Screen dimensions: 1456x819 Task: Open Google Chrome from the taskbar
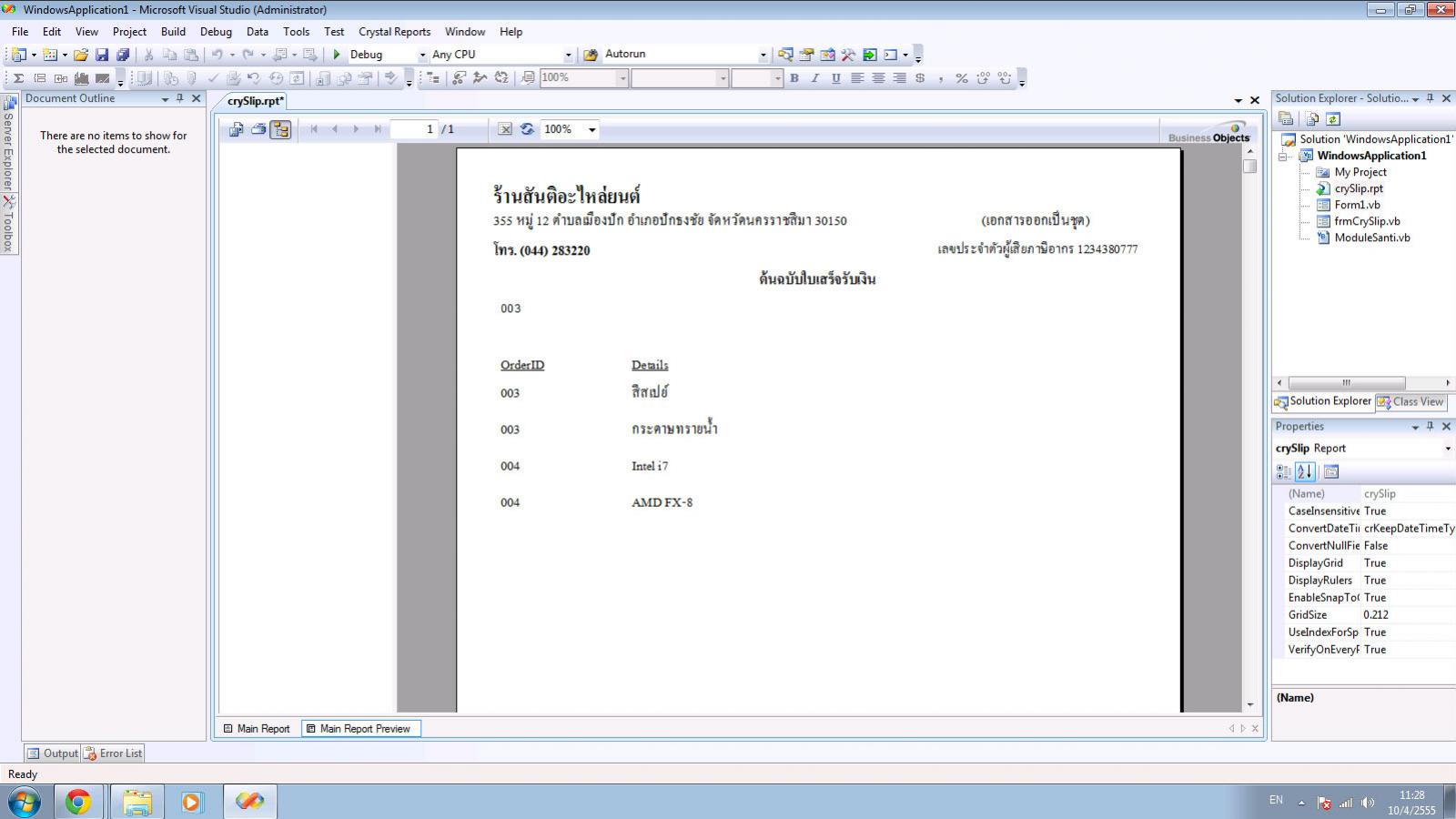pos(78,802)
